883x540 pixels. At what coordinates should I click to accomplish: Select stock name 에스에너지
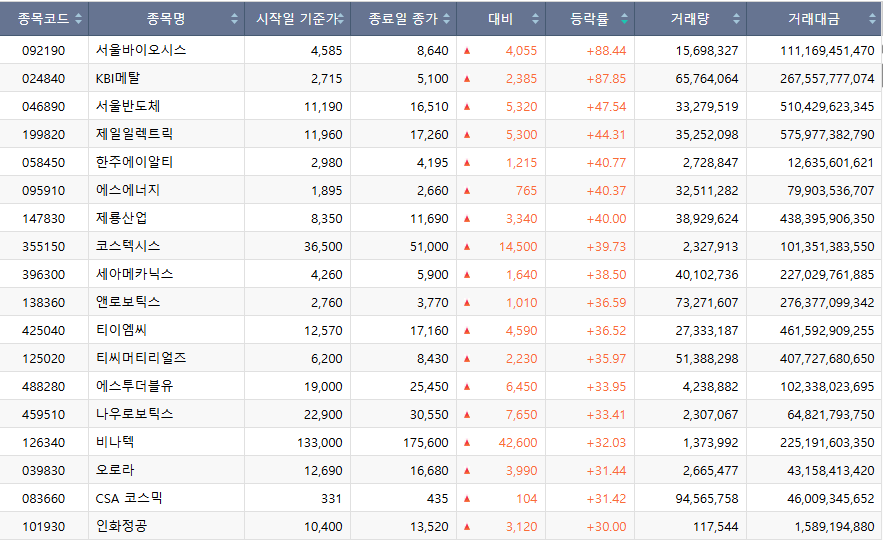tap(128, 190)
